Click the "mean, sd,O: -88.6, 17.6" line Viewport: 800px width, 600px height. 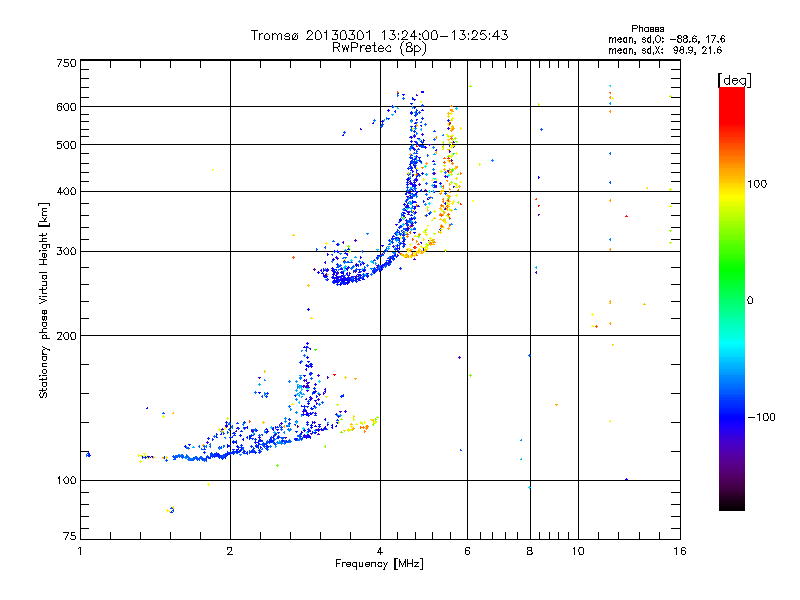[x=666, y=39]
